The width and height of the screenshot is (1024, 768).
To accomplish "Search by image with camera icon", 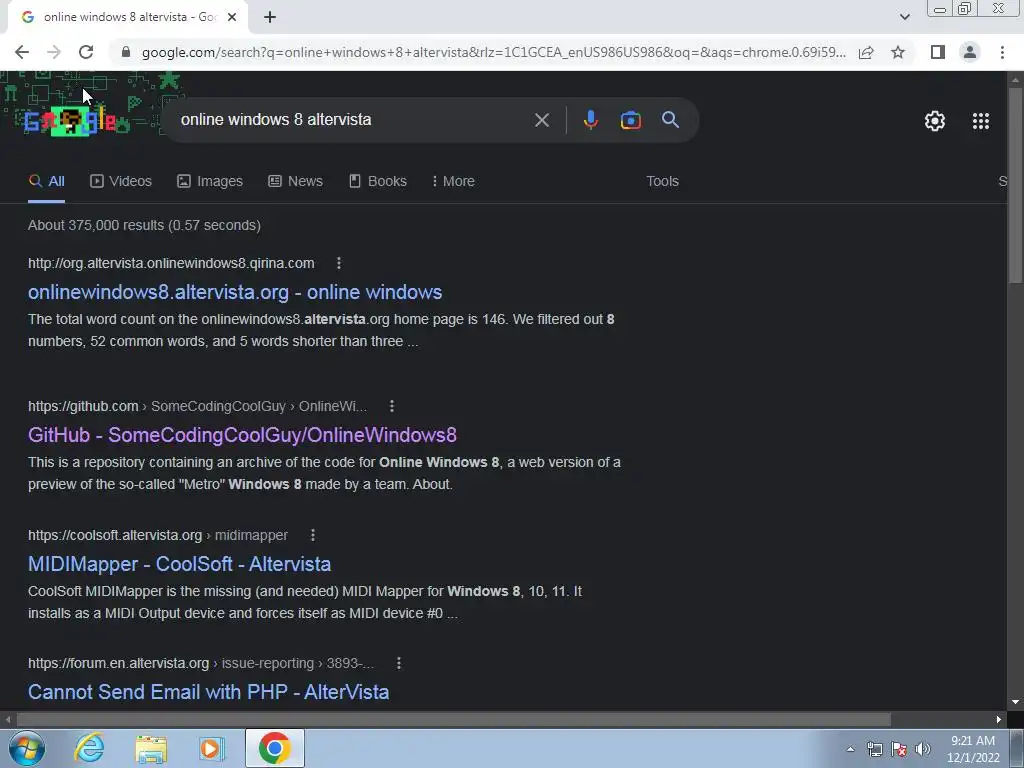I will coord(630,120).
